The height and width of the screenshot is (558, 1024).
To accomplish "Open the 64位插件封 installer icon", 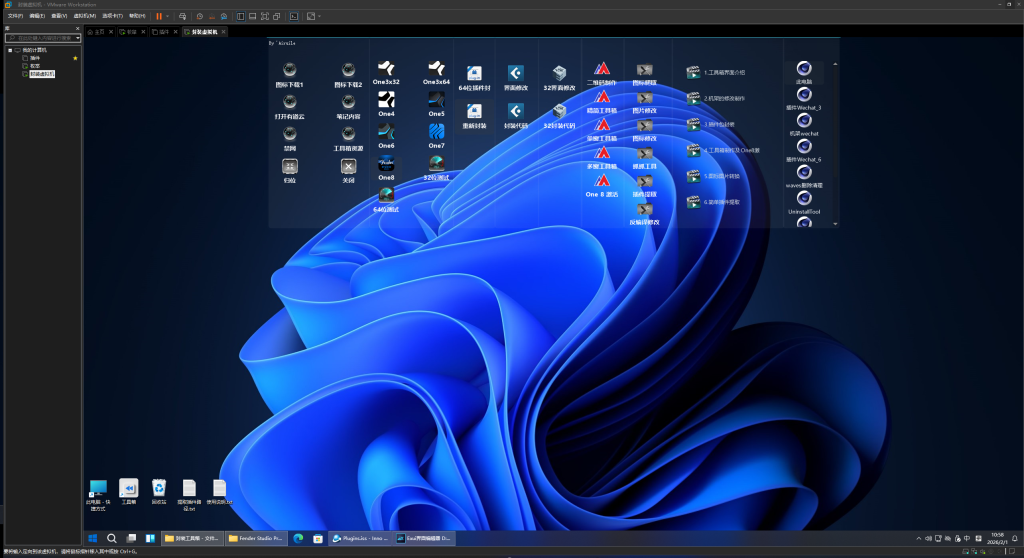I will pos(474,74).
